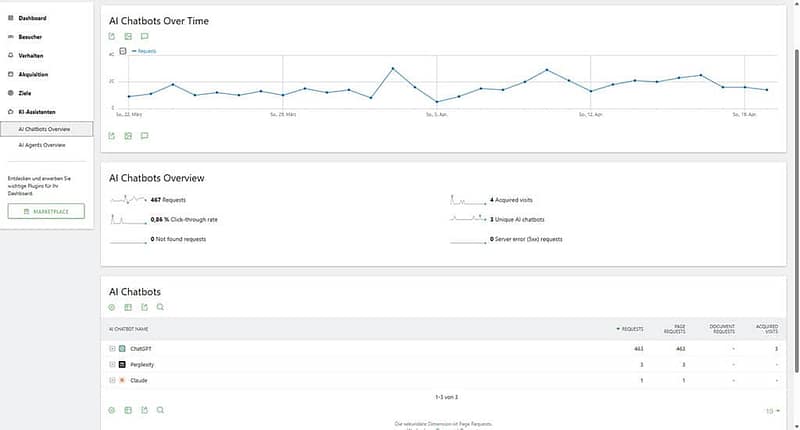
Task: Click the '1-3 von 3' pagination text
Action: (446, 397)
